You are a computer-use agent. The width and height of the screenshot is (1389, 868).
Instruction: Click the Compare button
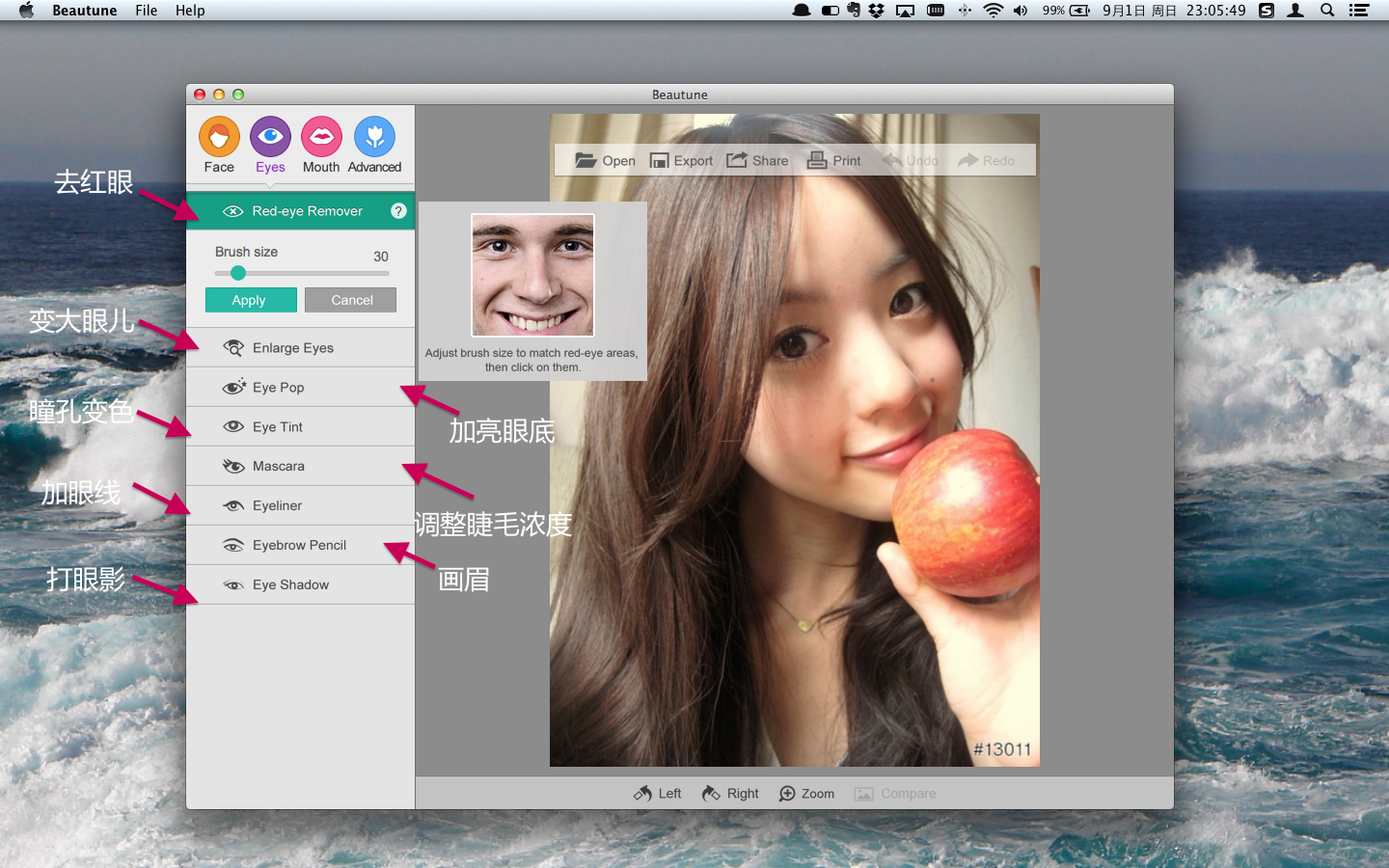click(x=895, y=794)
